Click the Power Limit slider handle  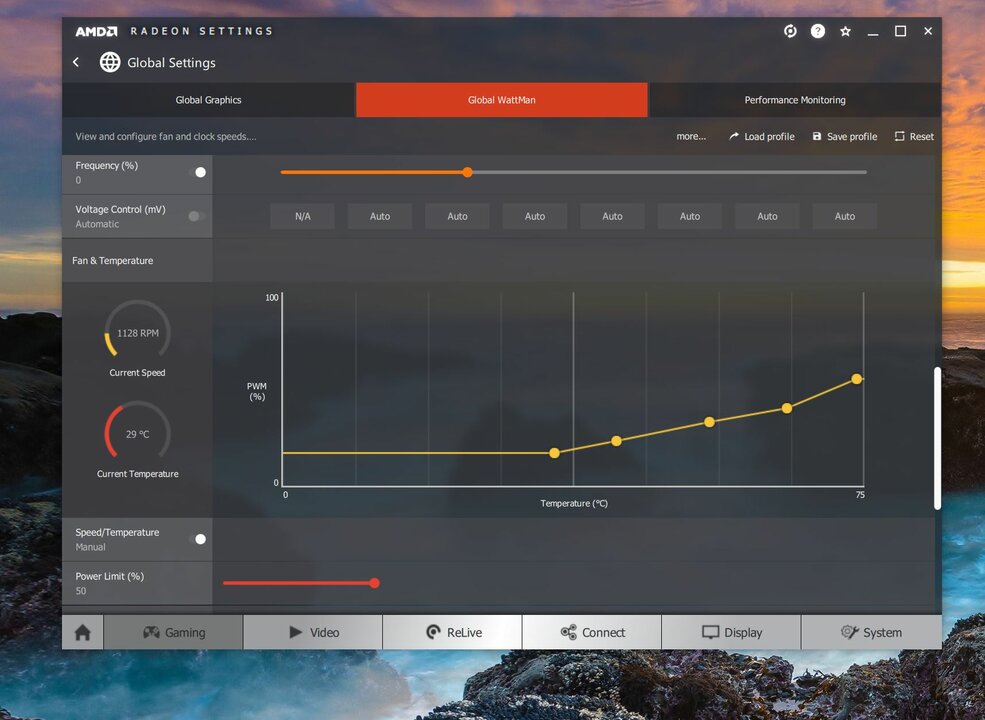click(x=374, y=583)
